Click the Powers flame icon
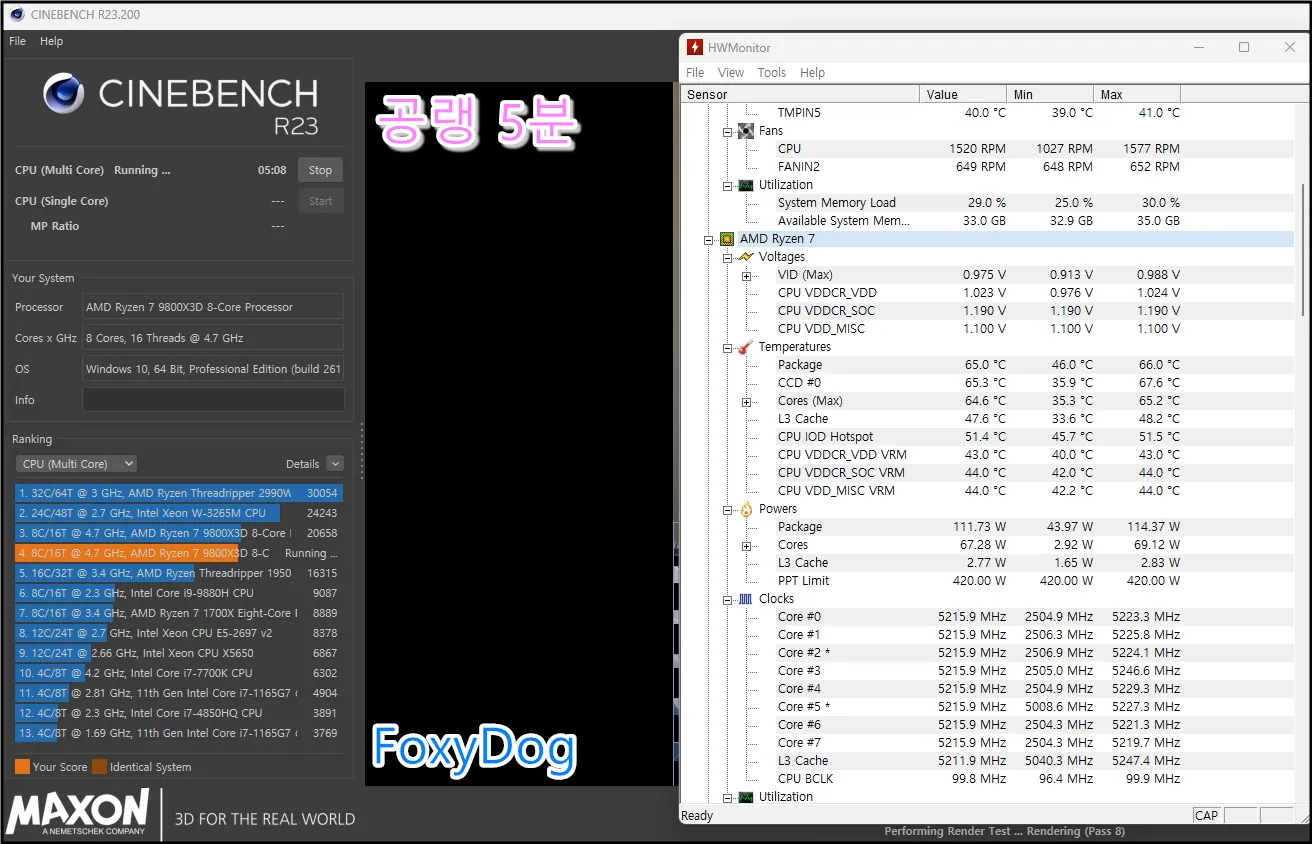The image size is (1312, 844). click(x=745, y=509)
